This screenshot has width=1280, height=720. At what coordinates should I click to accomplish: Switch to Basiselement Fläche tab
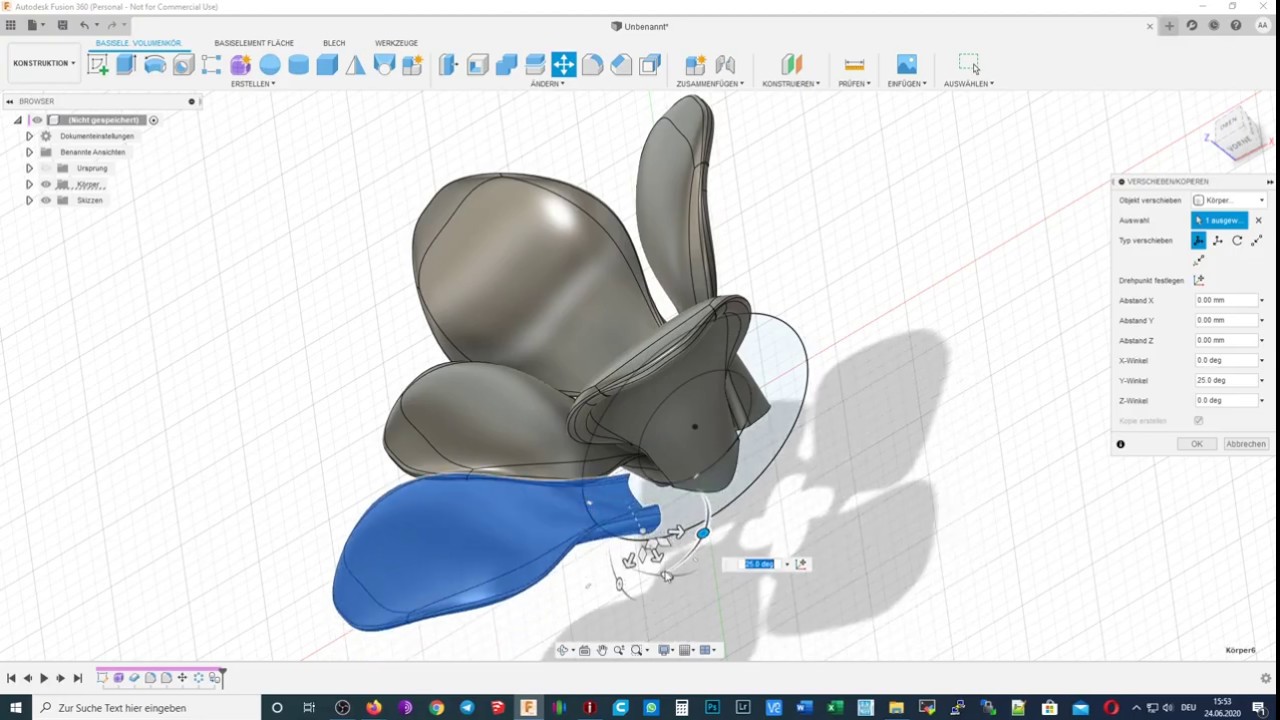tap(254, 43)
